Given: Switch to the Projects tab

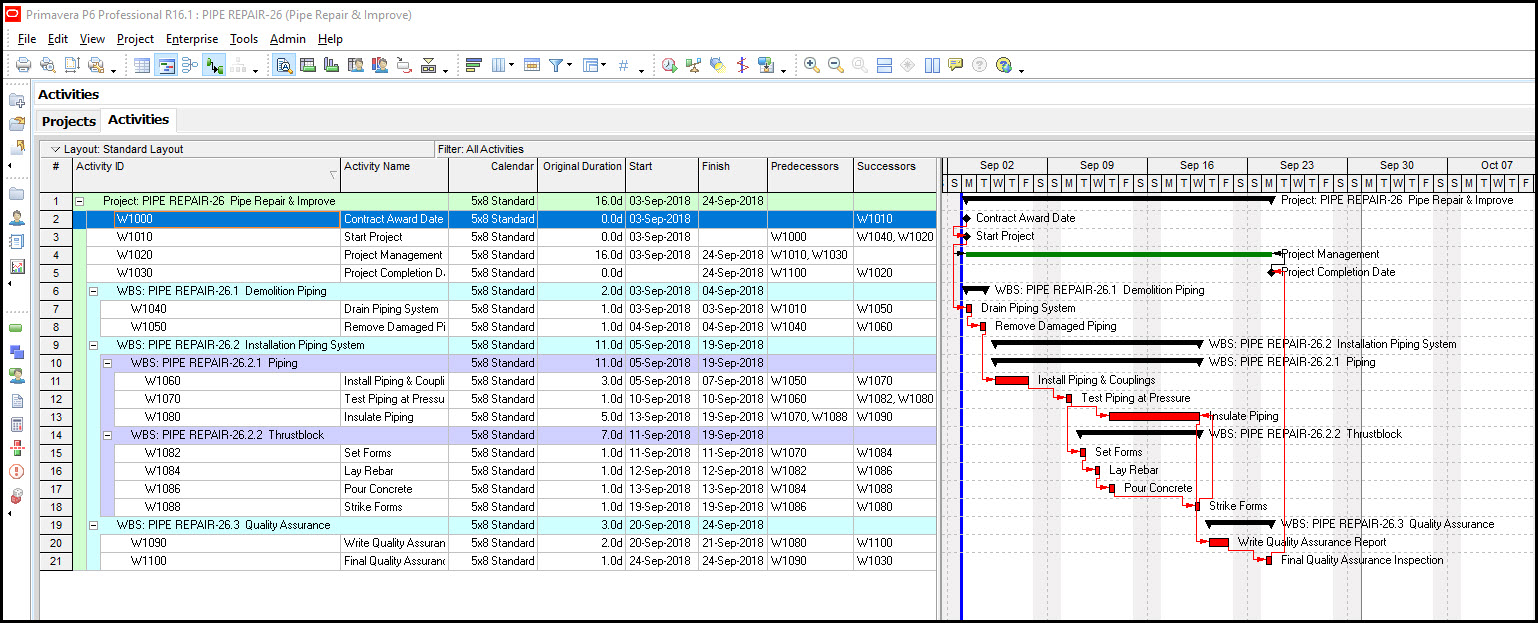Looking at the screenshot, I should pos(68,121).
